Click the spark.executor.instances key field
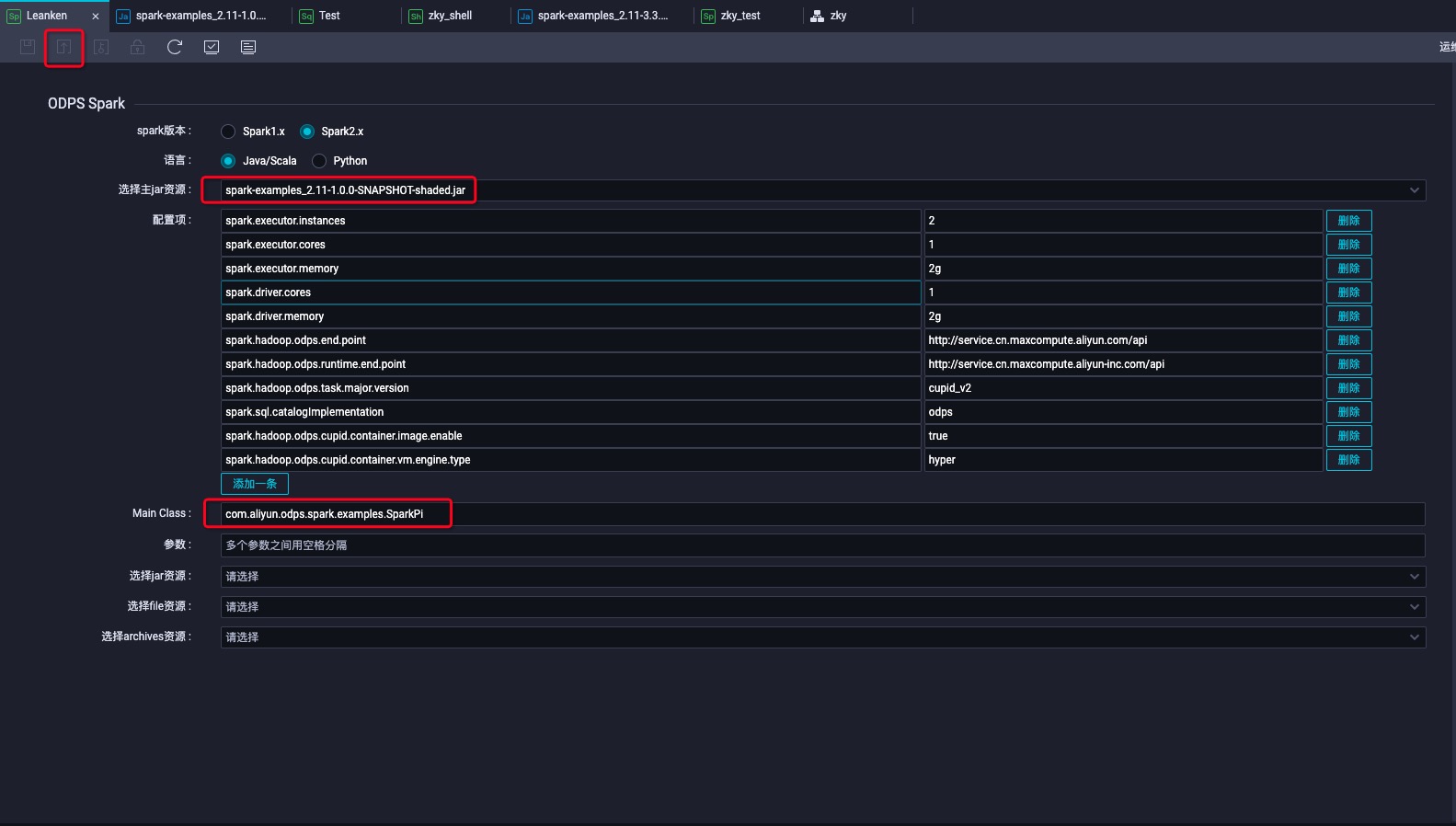 [571, 221]
